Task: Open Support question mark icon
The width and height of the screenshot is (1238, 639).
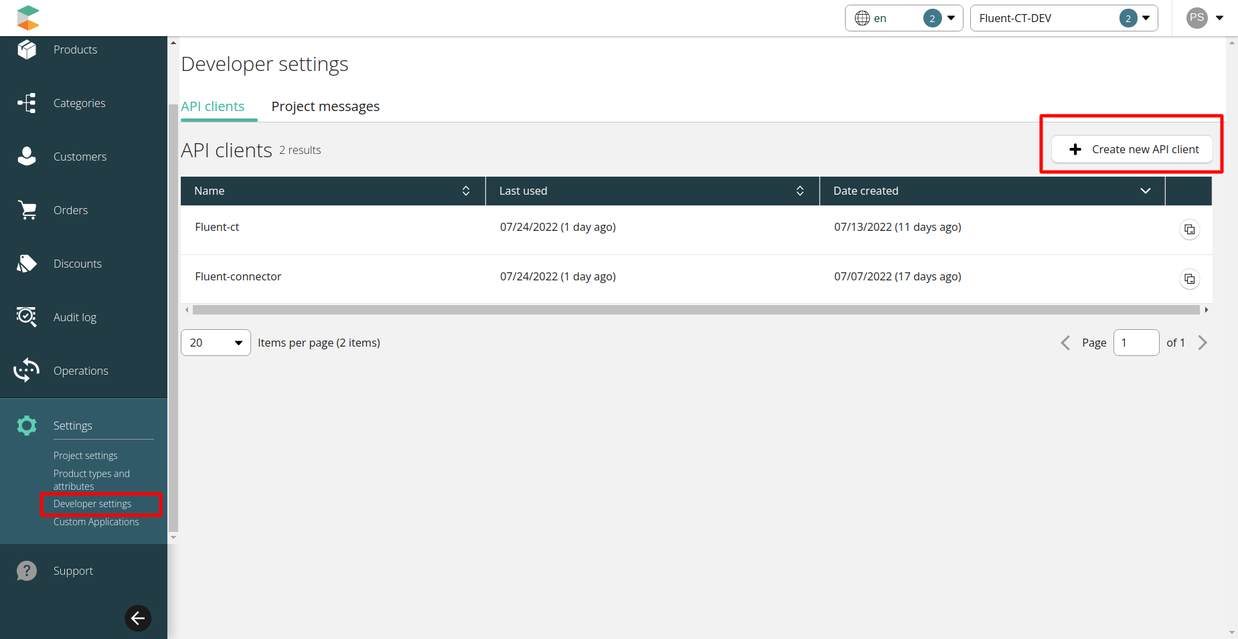Action: (27, 571)
